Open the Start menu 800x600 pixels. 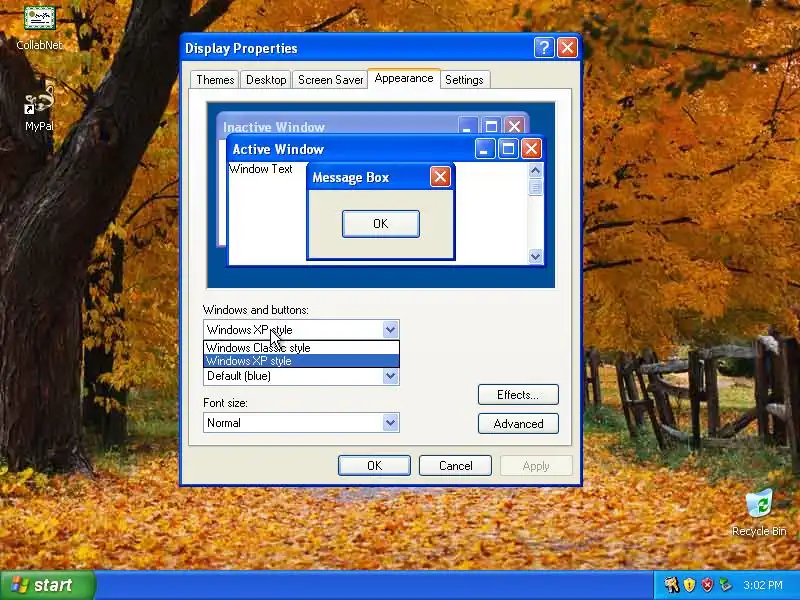click(48, 585)
